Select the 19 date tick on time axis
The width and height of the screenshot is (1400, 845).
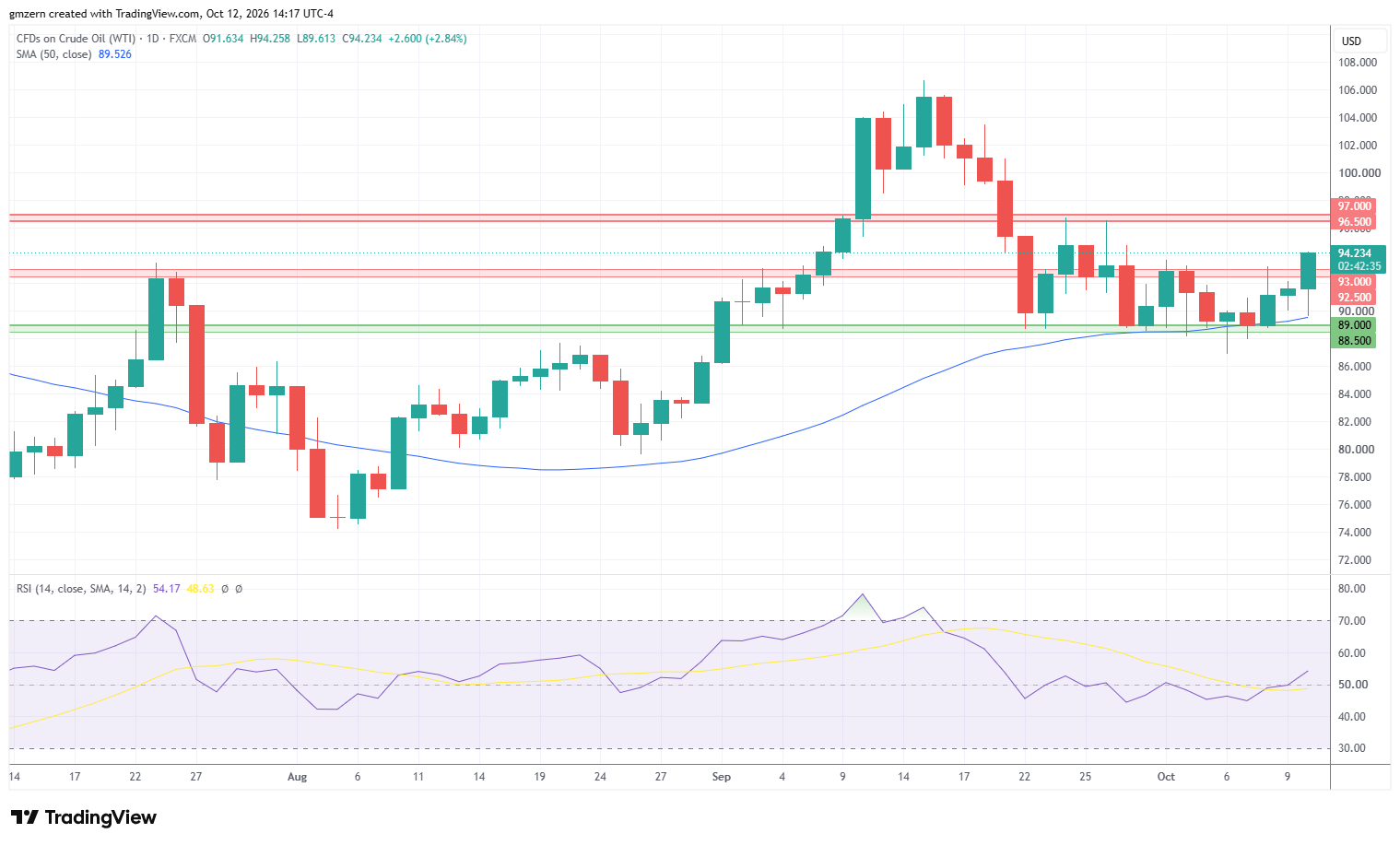(540, 777)
